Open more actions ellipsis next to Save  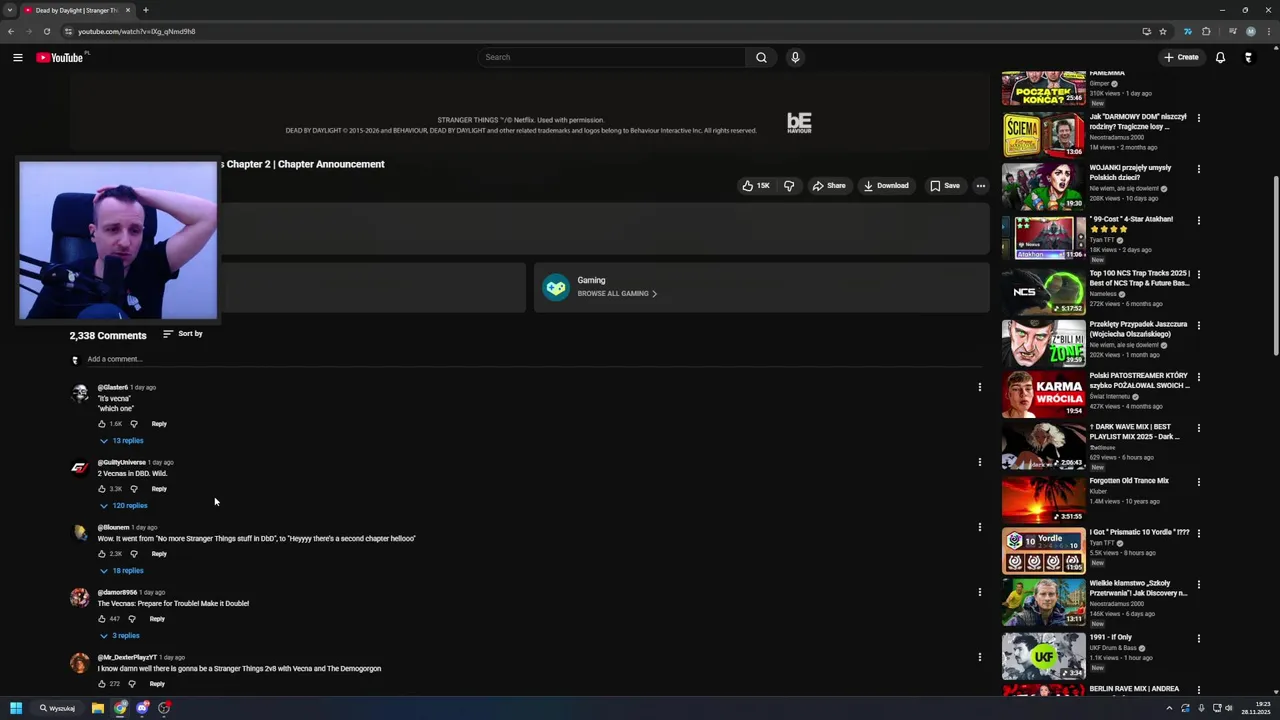981,185
